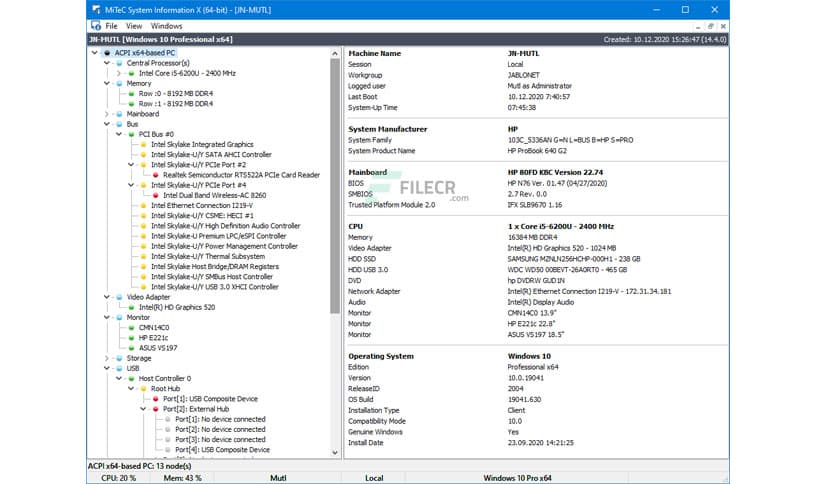Click the tree panel vertical scrollbar thumb
This screenshot has width=836, height=484.
pyautogui.click(x=335, y=186)
